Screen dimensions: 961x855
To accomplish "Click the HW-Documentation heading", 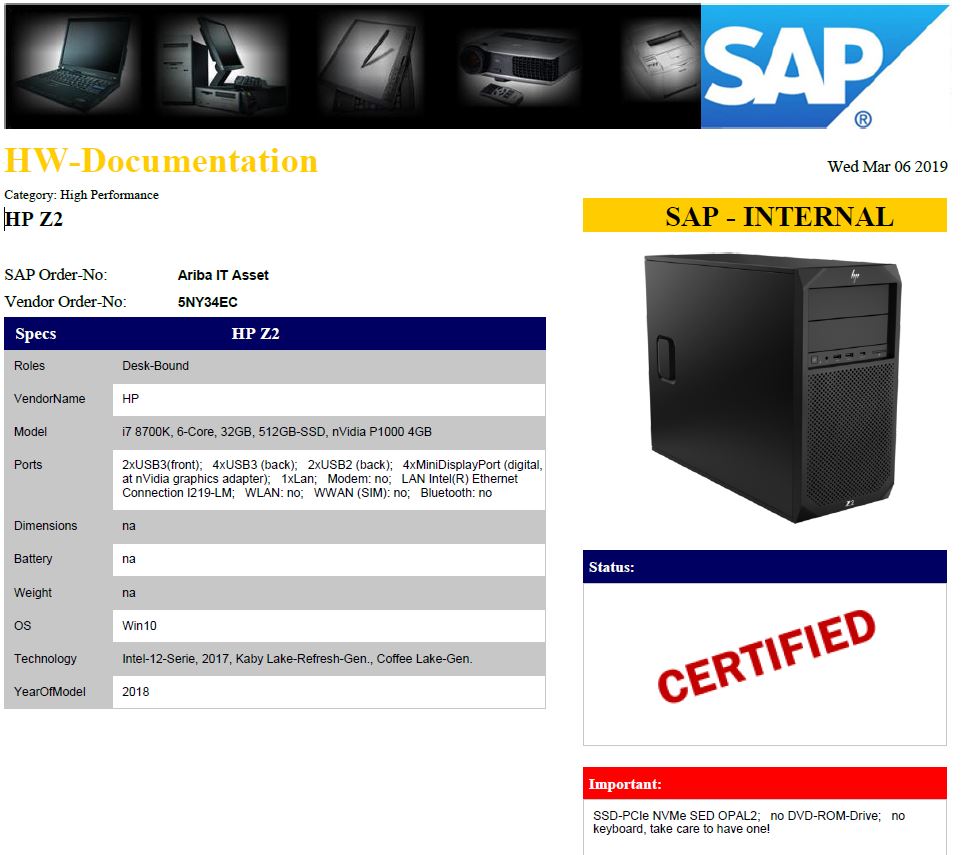I will point(161,161).
